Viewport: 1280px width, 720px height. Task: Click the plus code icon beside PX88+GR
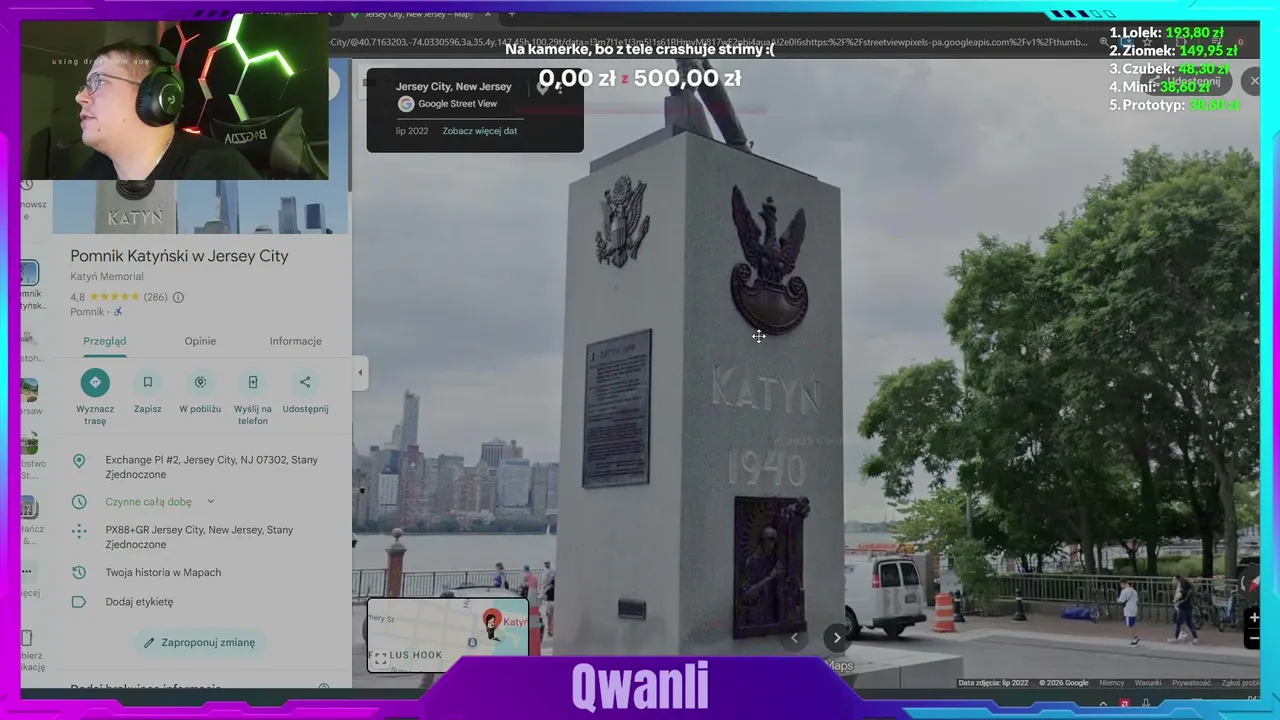click(79, 531)
